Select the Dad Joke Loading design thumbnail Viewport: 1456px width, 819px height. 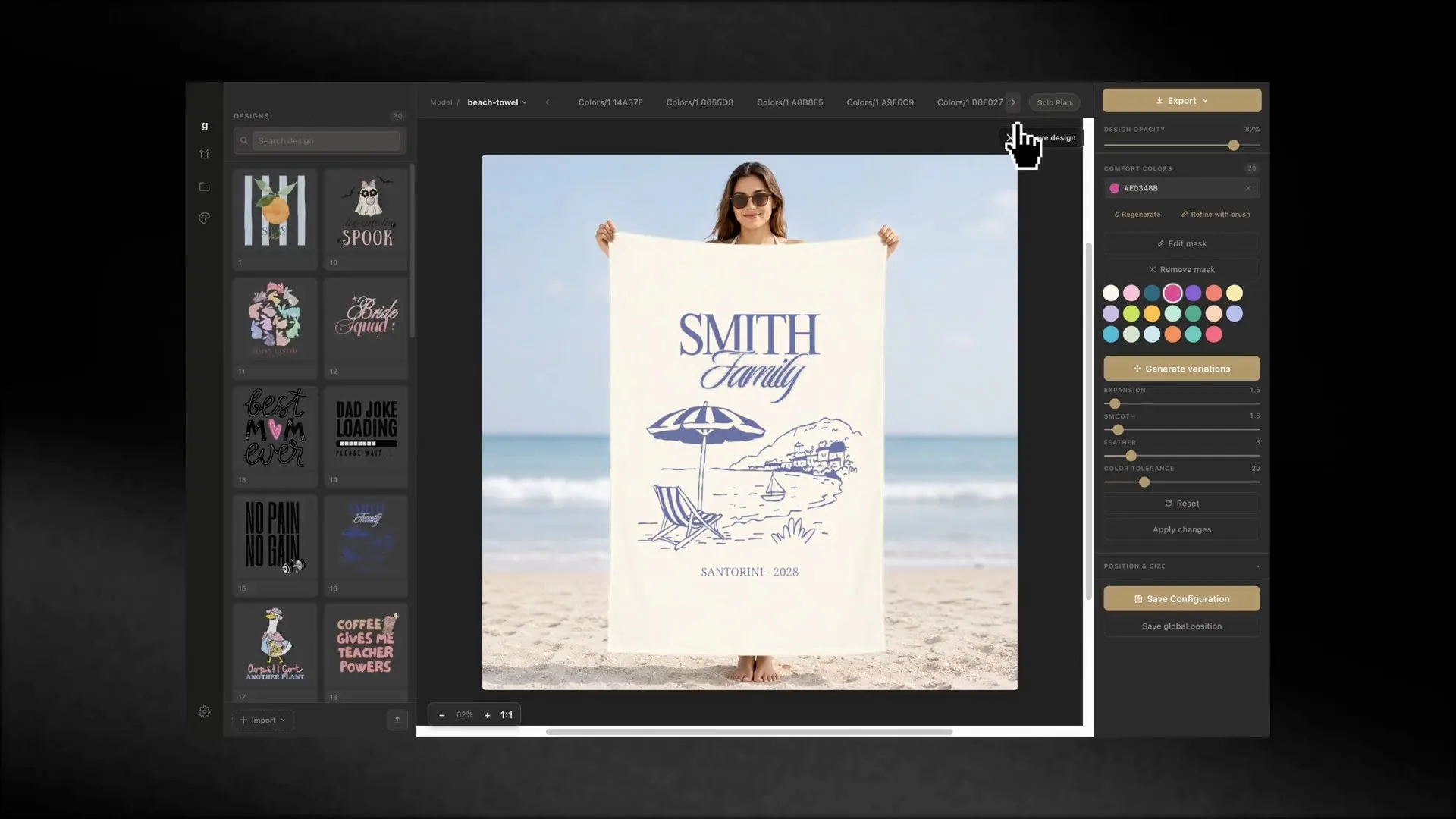click(x=366, y=436)
